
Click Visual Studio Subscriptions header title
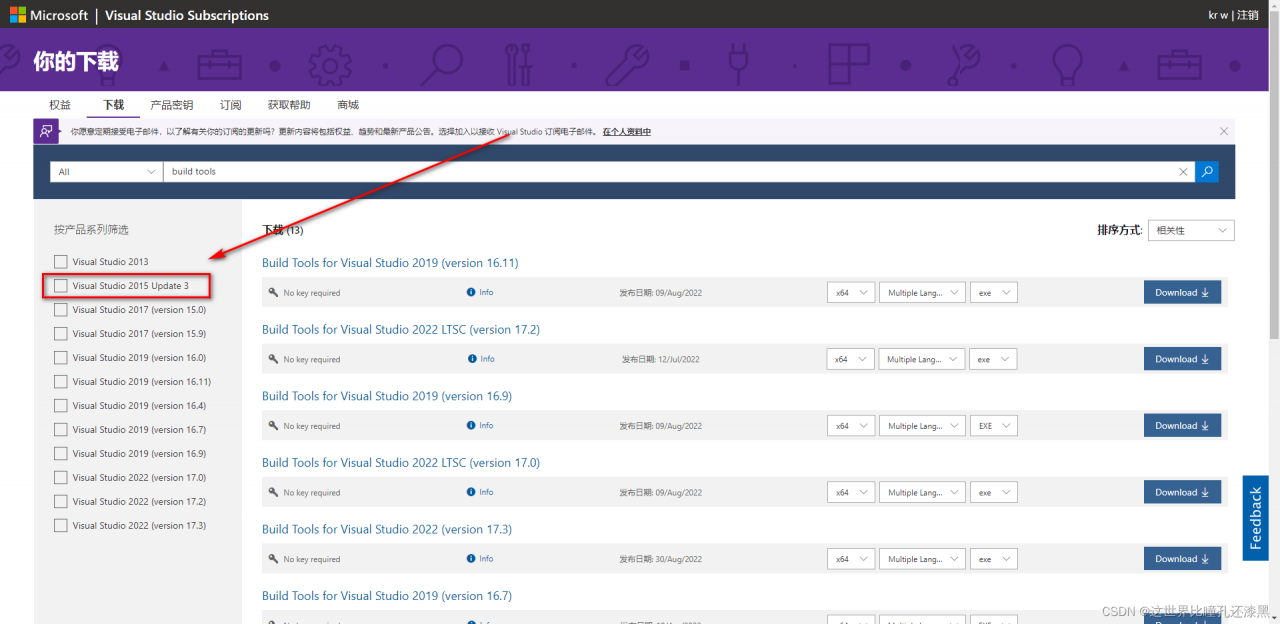[x=187, y=15]
